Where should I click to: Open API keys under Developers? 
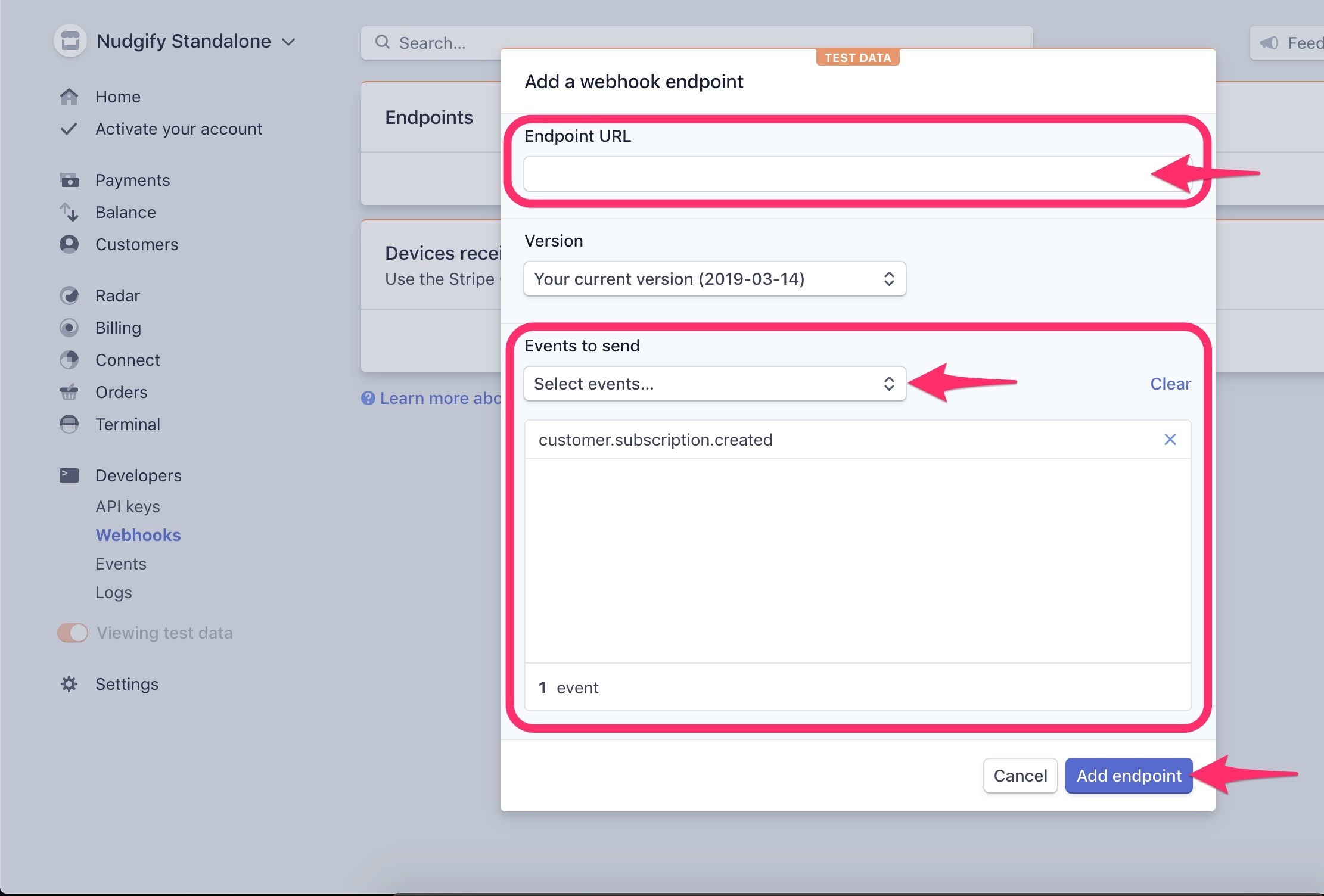[x=128, y=506]
